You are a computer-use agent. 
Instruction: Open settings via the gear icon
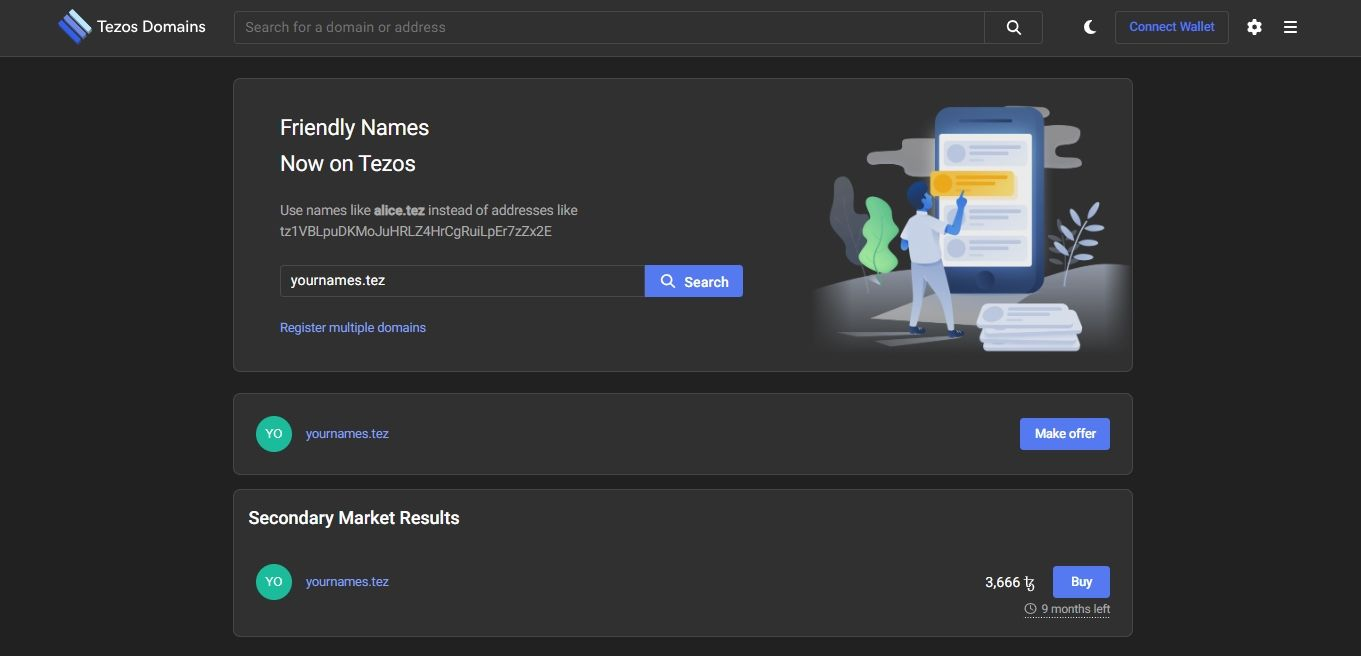[1254, 27]
